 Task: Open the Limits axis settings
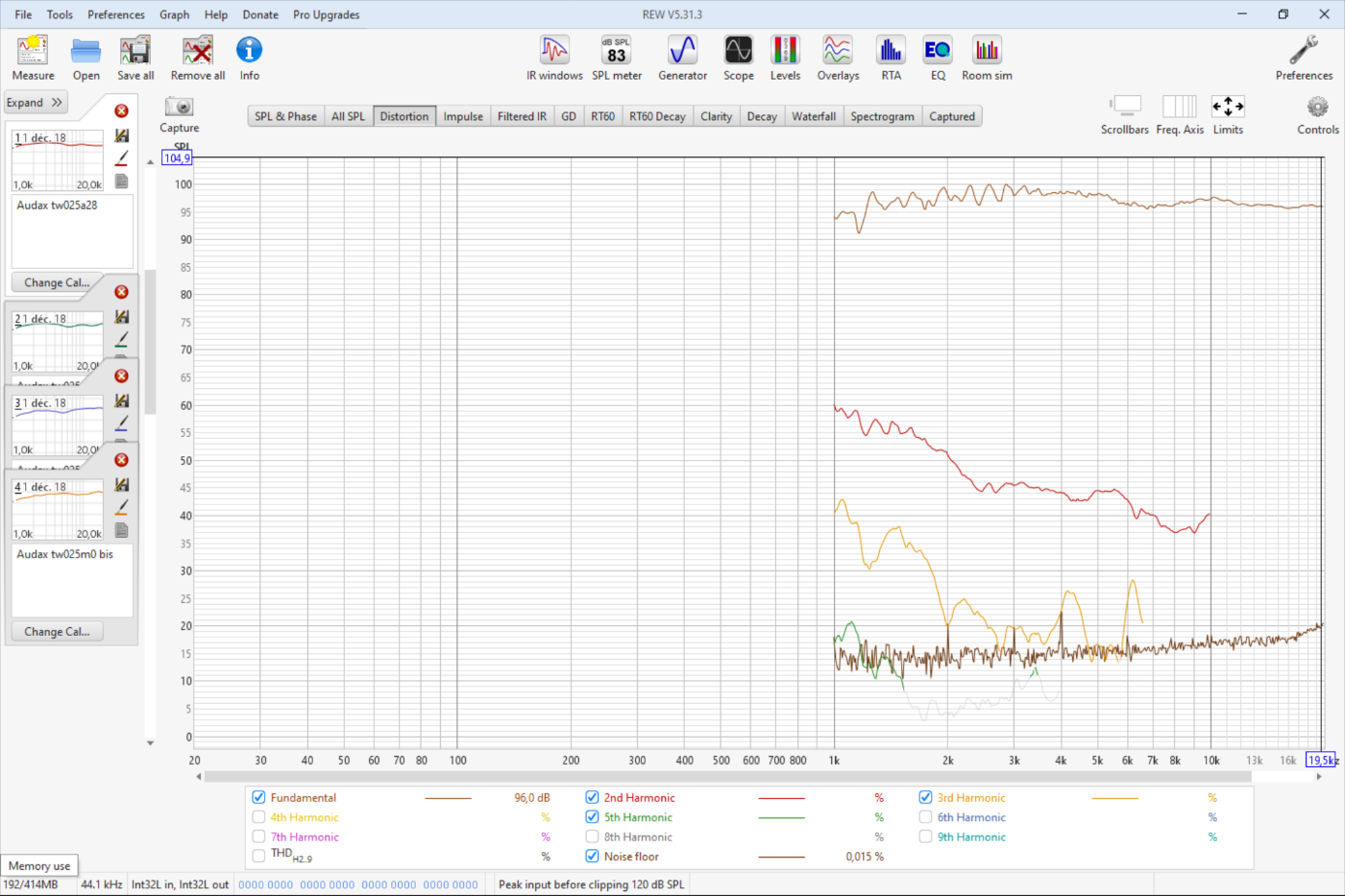click(1228, 108)
